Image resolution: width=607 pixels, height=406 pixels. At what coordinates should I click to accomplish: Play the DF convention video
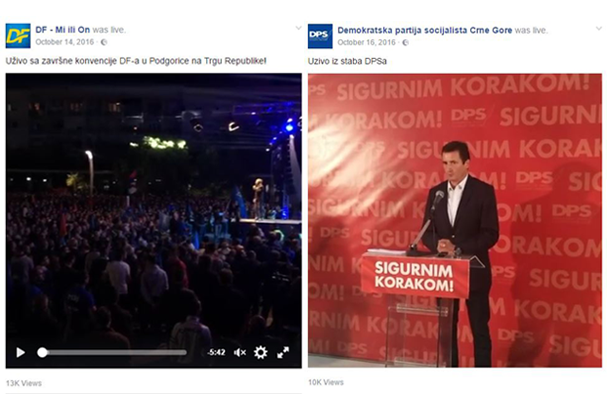point(21,353)
